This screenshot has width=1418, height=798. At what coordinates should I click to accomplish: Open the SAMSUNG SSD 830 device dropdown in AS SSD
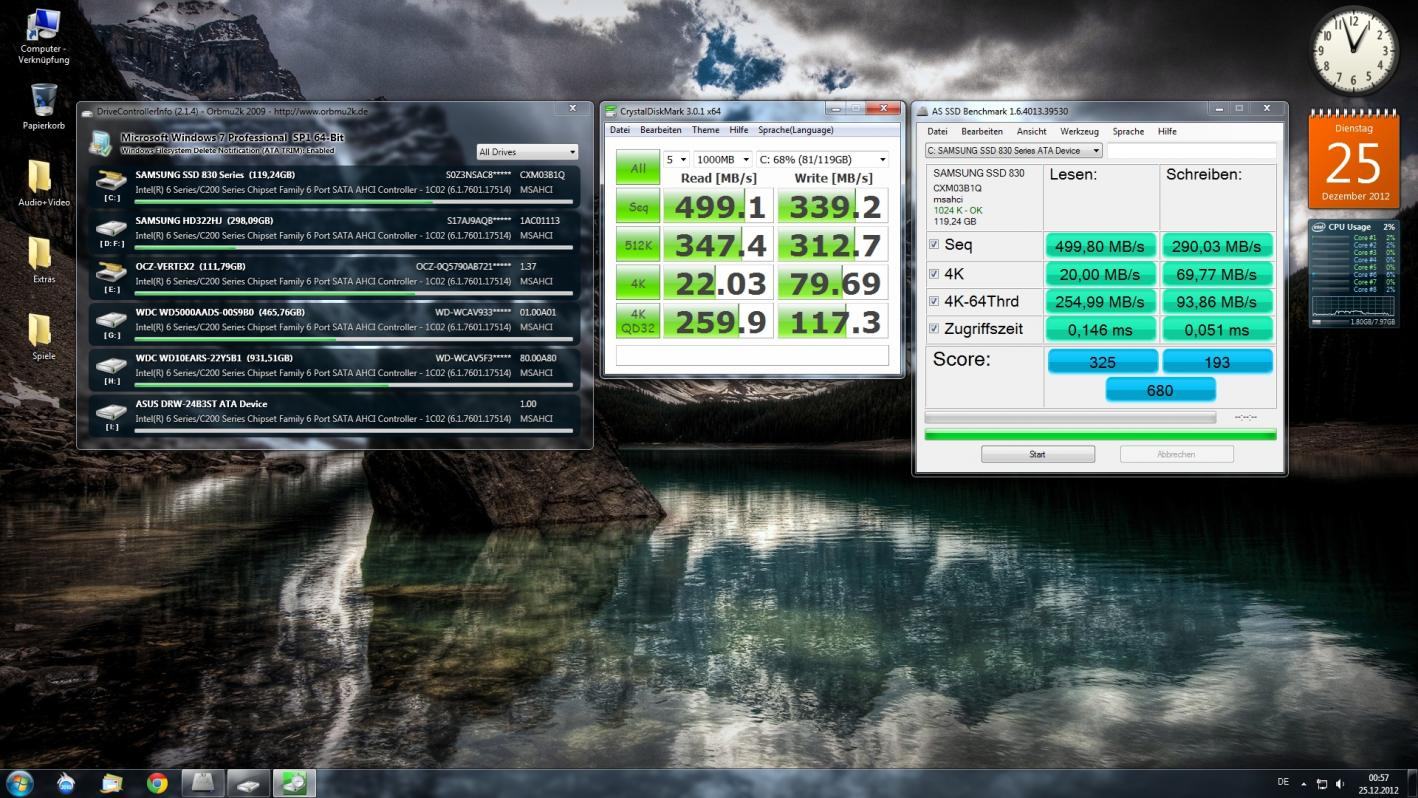tap(1014, 151)
